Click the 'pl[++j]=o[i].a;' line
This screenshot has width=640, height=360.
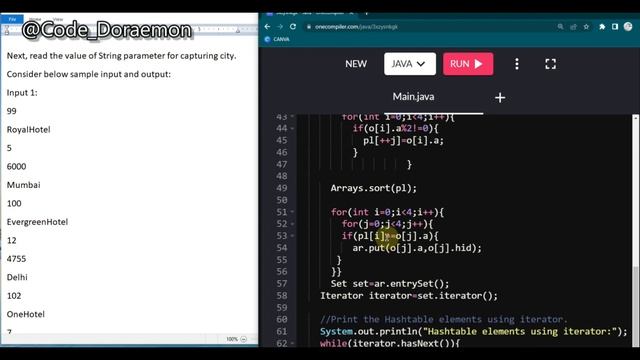[x=403, y=140]
